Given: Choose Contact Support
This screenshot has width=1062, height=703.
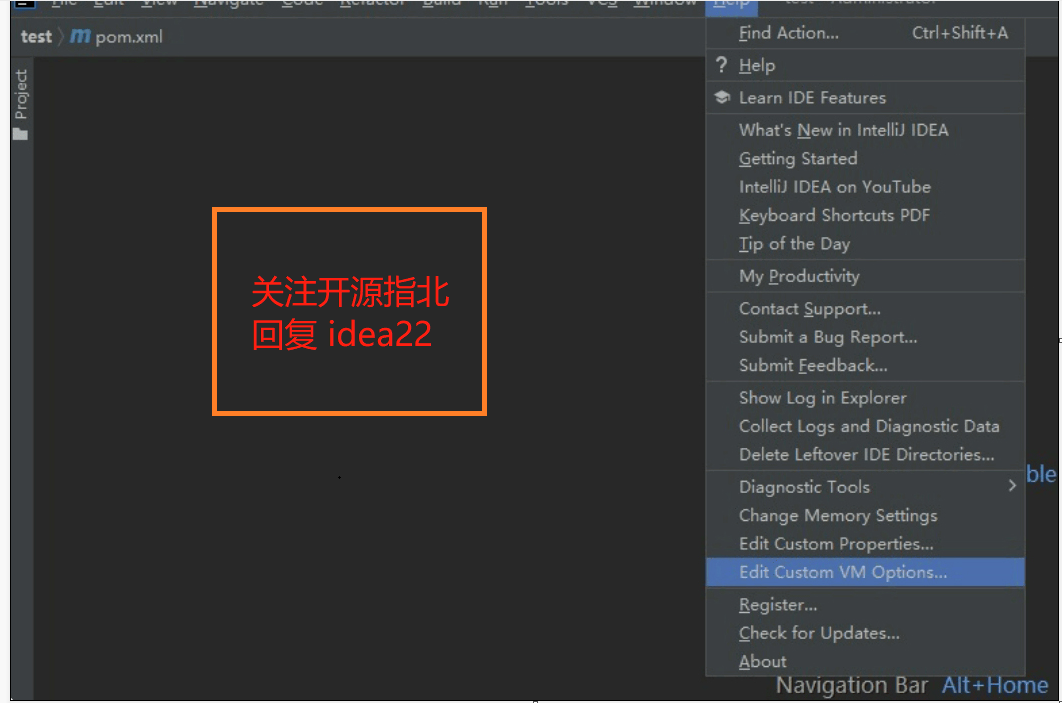Looking at the screenshot, I should (x=865, y=309).
